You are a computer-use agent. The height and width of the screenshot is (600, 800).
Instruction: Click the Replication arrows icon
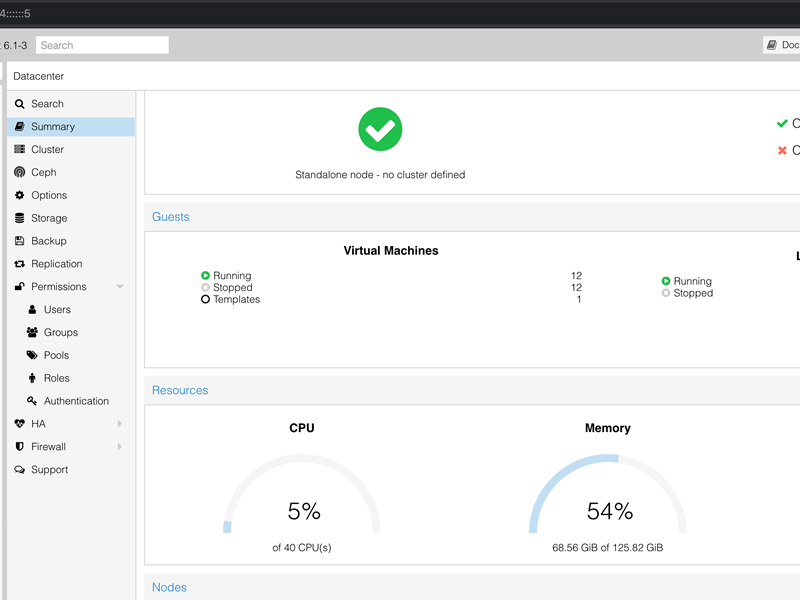pyautogui.click(x=20, y=264)
